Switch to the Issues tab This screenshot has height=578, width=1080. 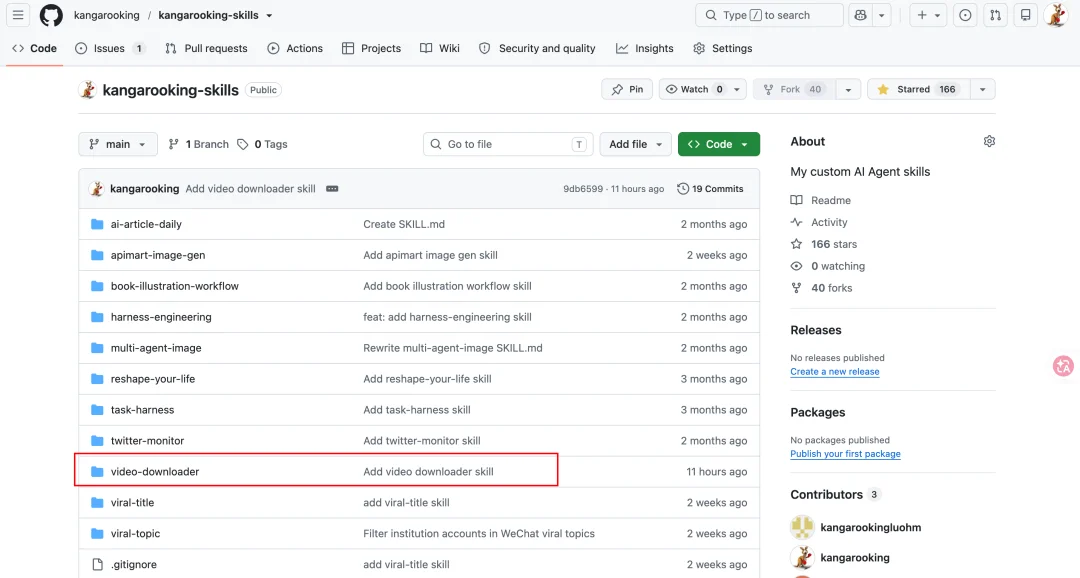pyautogui.click(x=110, y=48)
